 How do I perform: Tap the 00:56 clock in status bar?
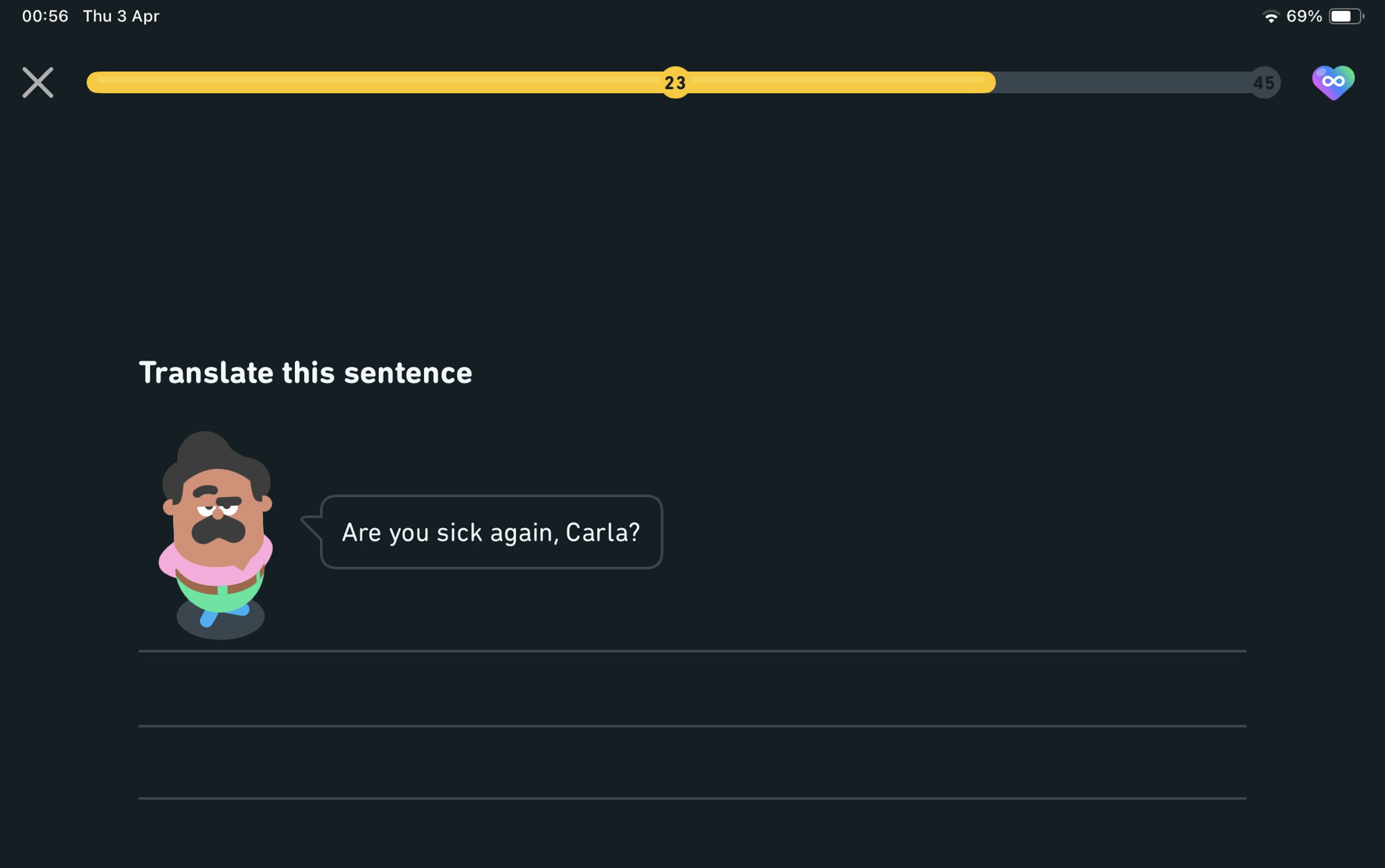[x=45, y=17]
